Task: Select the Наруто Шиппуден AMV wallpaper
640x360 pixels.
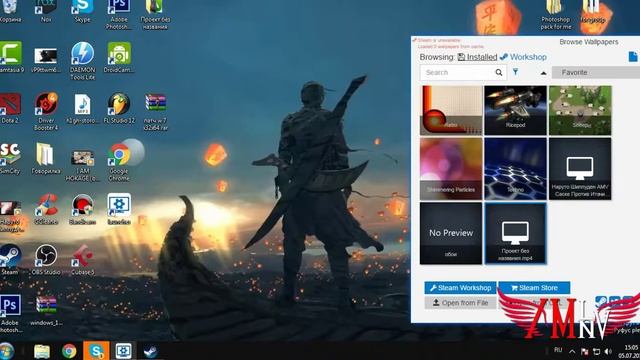Action: tap(580, 169)
